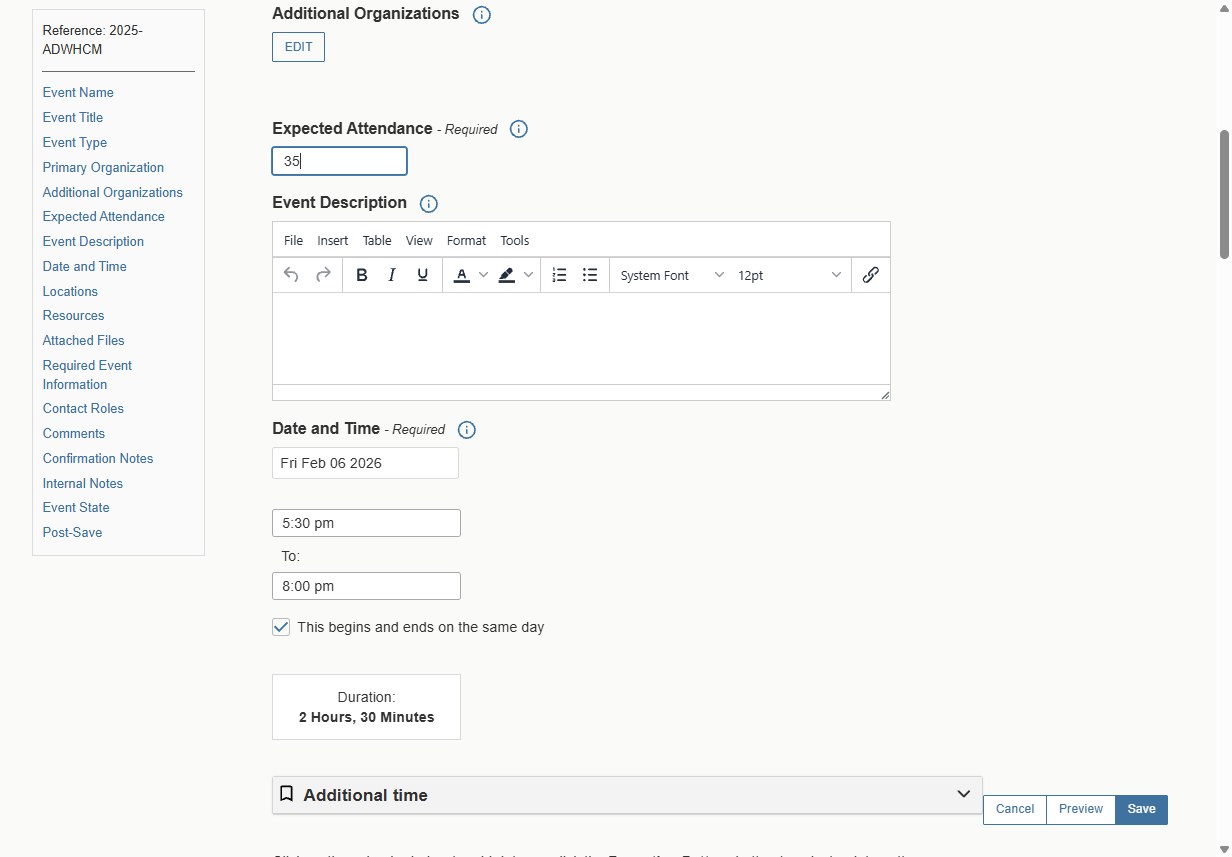Toggle bold formatting in description editor
Image resolution: width=1232 pixels, height=857 pixels.
(362, 275)
